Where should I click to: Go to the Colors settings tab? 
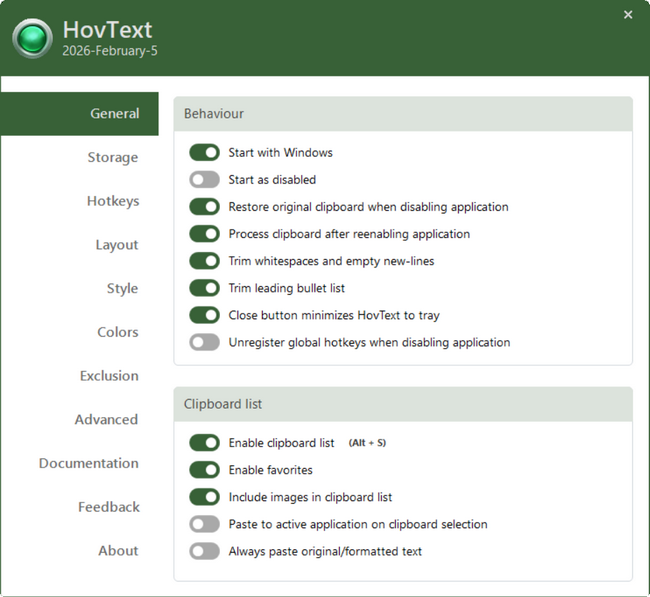point(117,332)
